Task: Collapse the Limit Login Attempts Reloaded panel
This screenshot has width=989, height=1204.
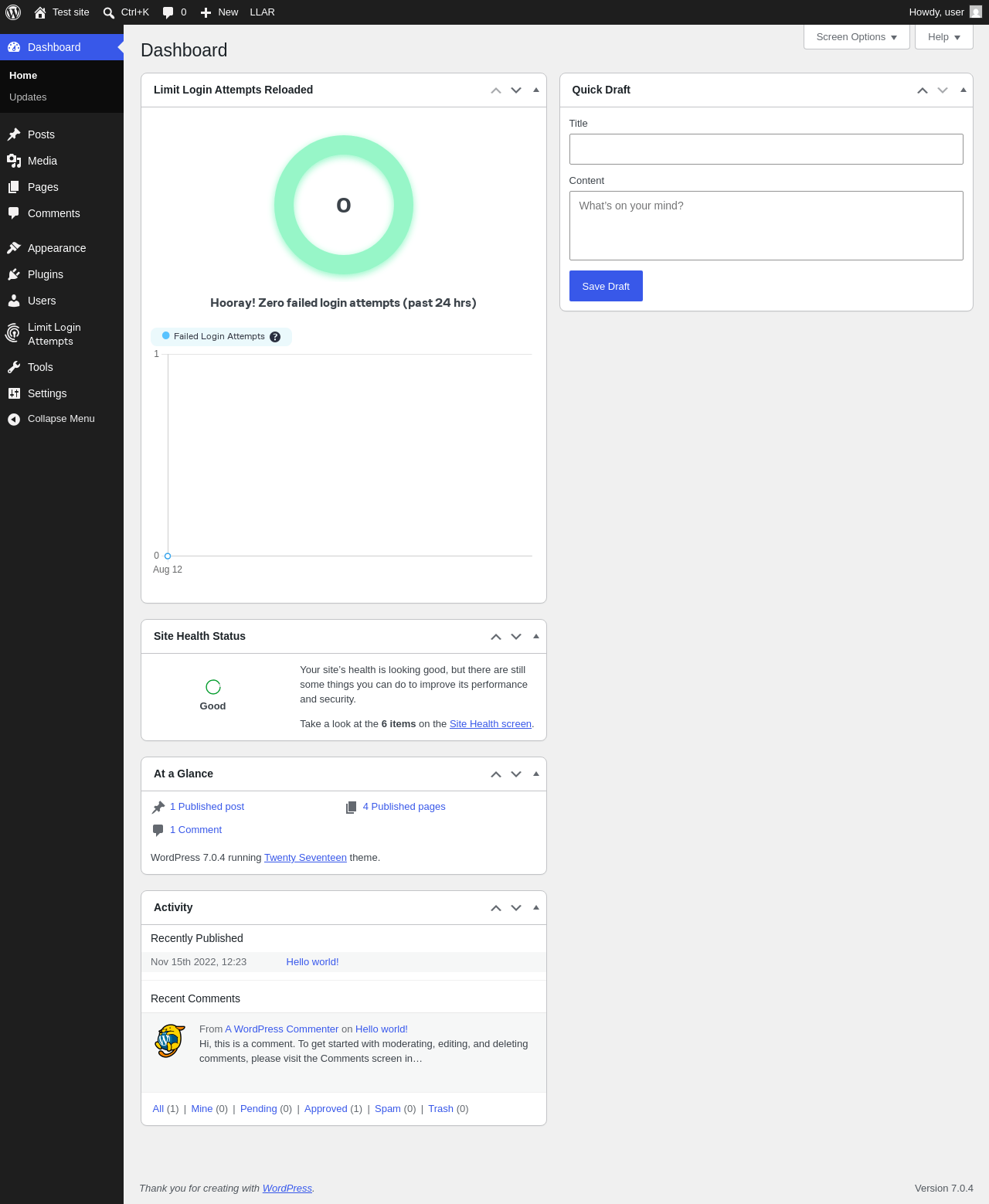Action: 536,90
